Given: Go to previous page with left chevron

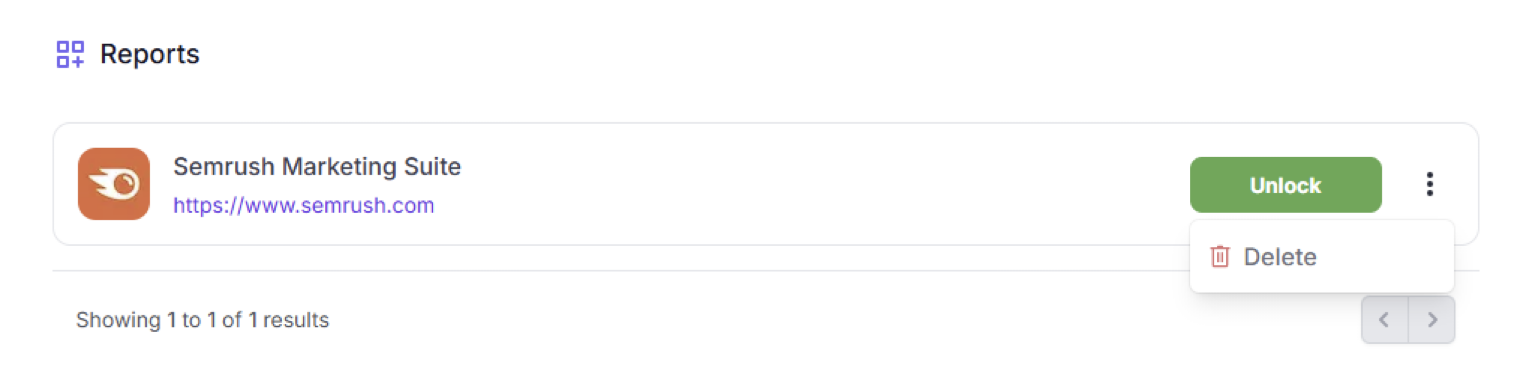Looking at the screenshot, I should point(1385,320).
